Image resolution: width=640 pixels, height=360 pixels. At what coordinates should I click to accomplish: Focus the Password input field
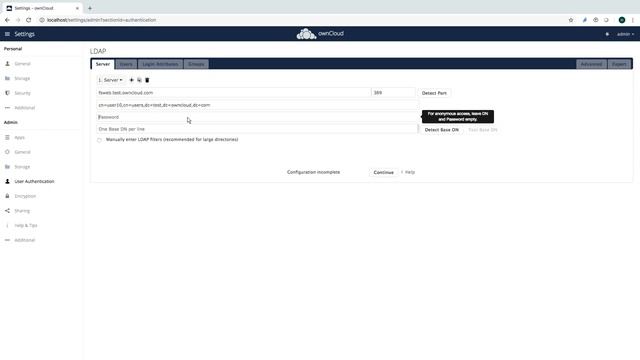258,117
